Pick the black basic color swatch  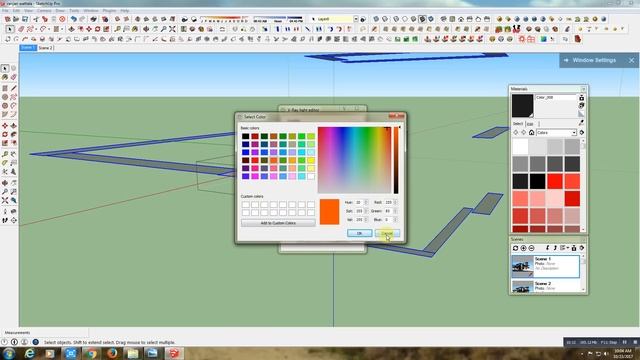pyautogui.click(x=245, y=136)
